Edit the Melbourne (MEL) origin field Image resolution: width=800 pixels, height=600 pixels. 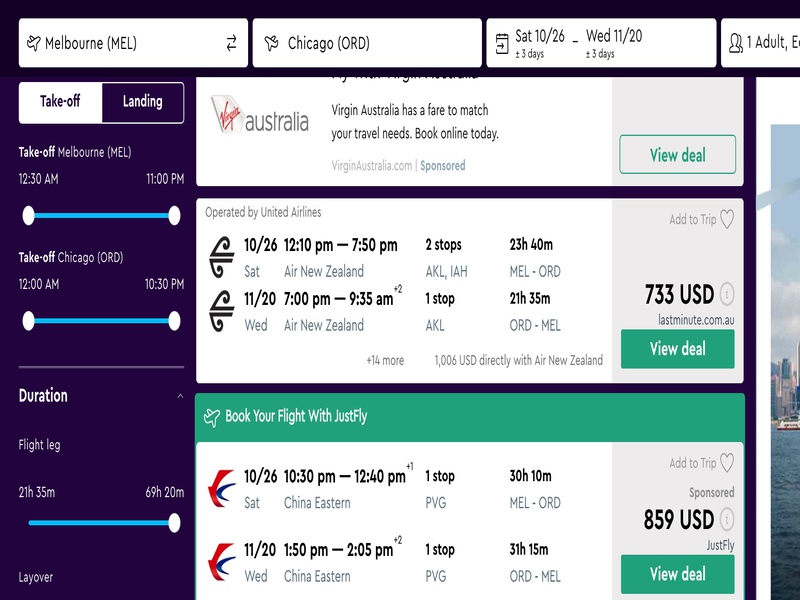click(133, 43)
